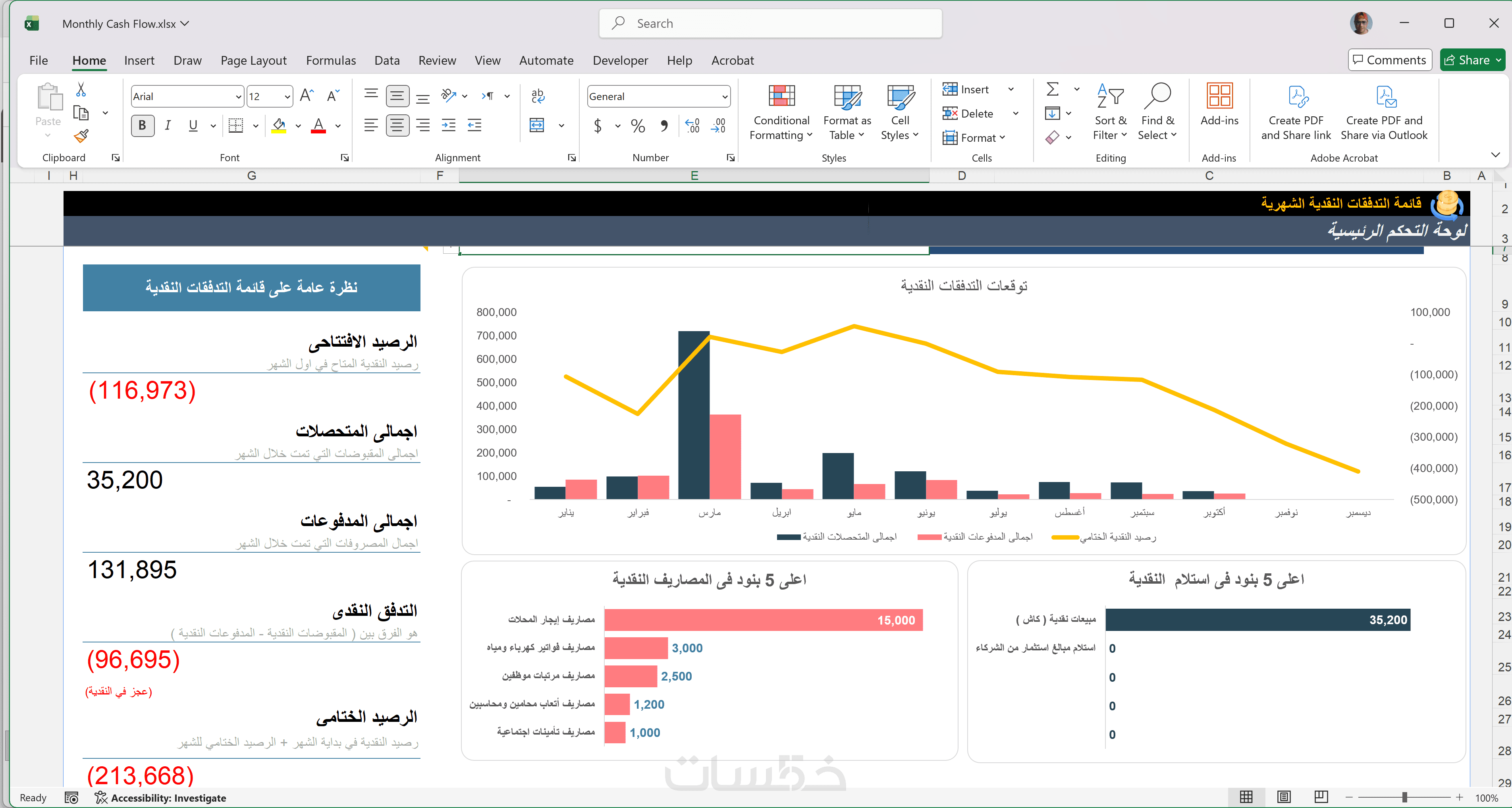Viewport: 1512px width, 808px height.
Task: Apply the yellow fill color swatch
Action: point(279,125)
